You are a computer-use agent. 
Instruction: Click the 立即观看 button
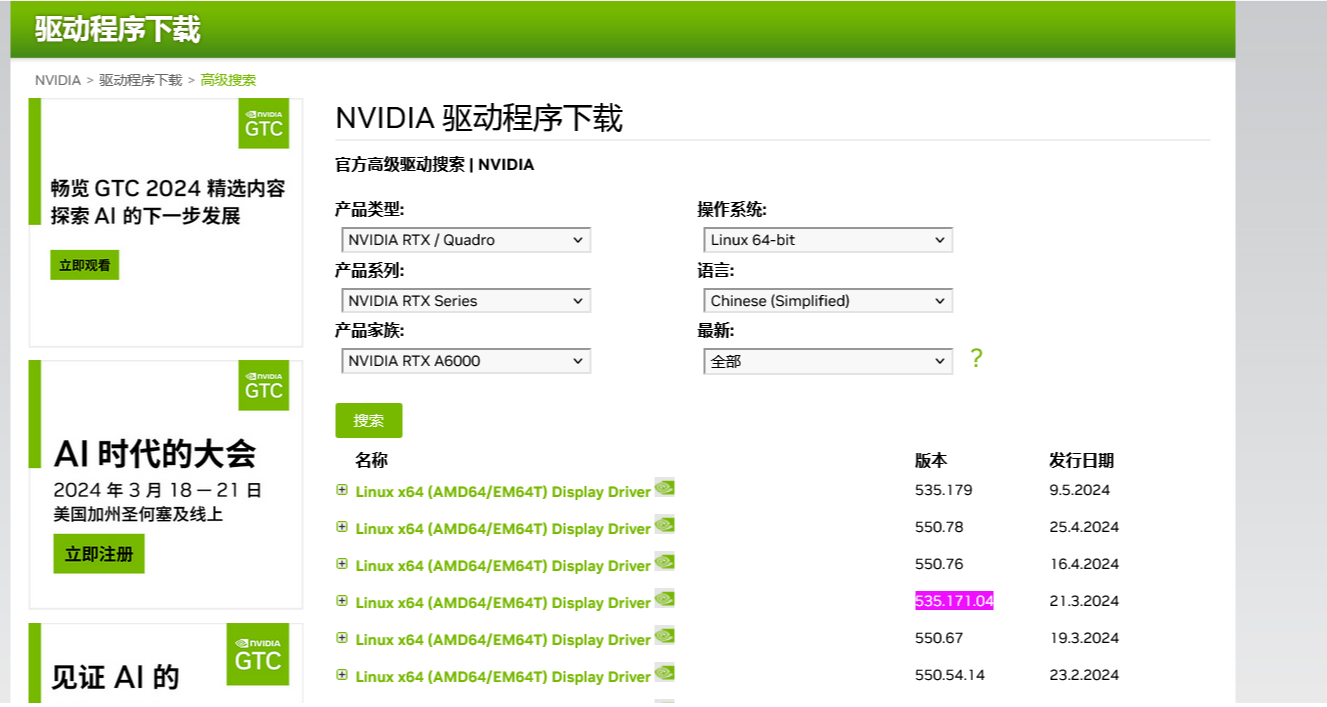(85, 265)
